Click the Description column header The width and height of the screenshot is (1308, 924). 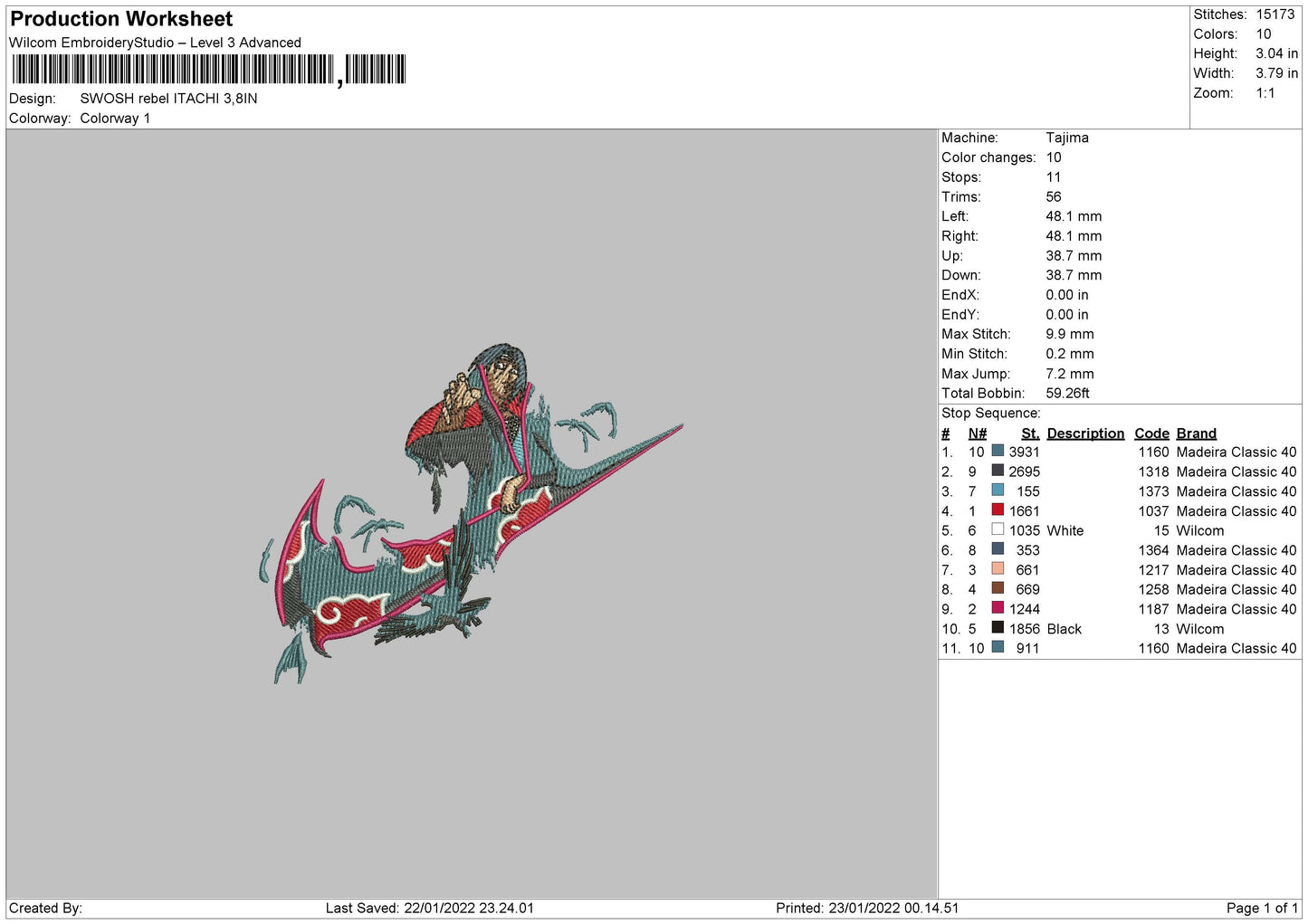tap(1084, 433)
